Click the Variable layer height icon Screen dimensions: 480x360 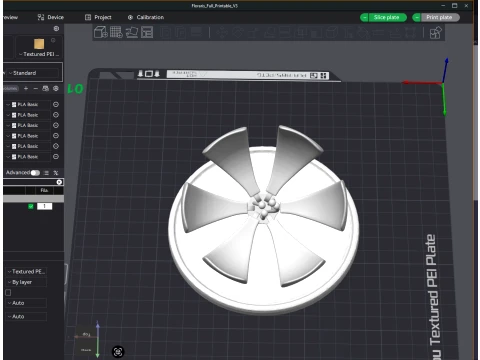[196, 32]
